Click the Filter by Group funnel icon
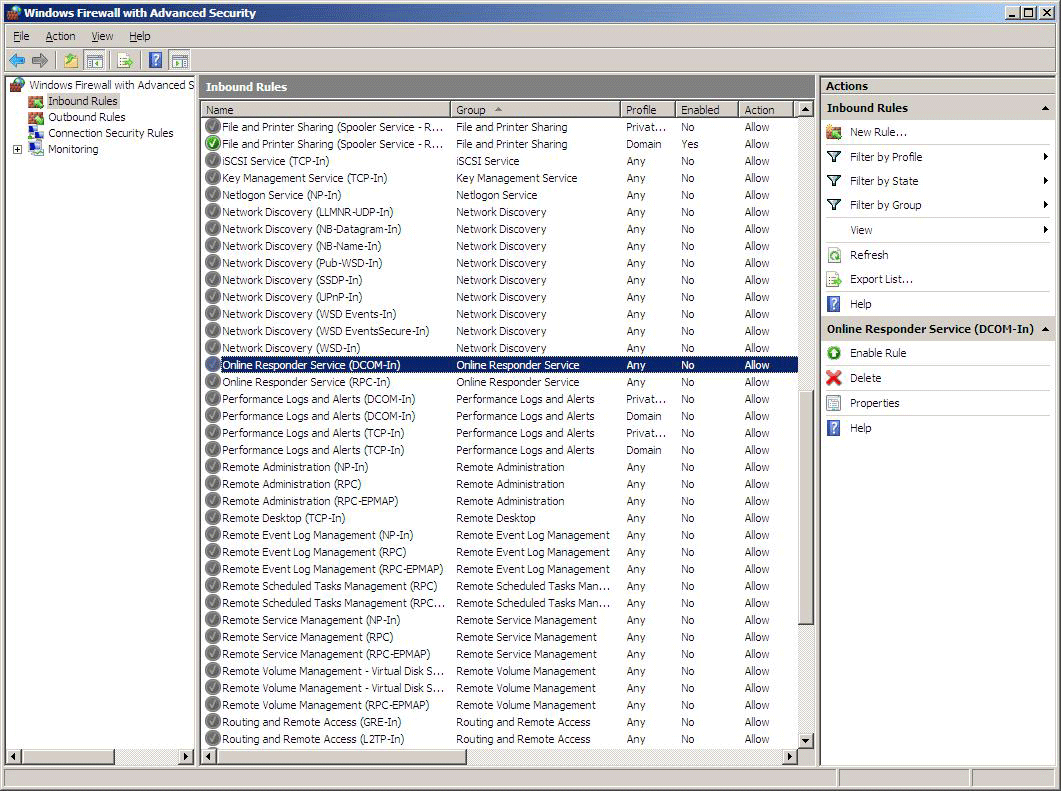The width and height of the screenshot is (1061, 791). click(x=834, y=205)
